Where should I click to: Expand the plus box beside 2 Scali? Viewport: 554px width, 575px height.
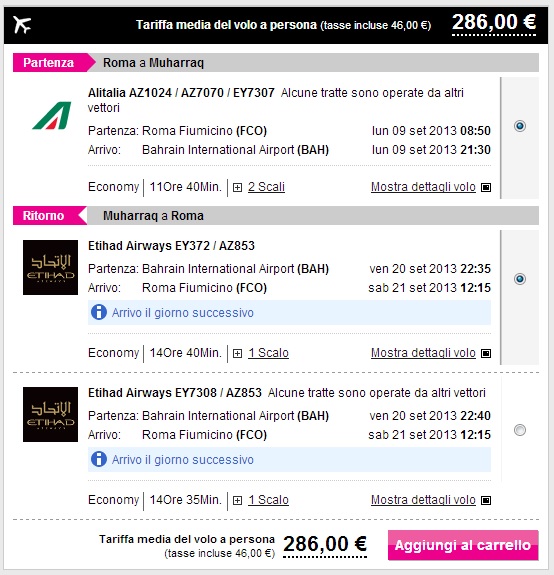click(238, 188)
